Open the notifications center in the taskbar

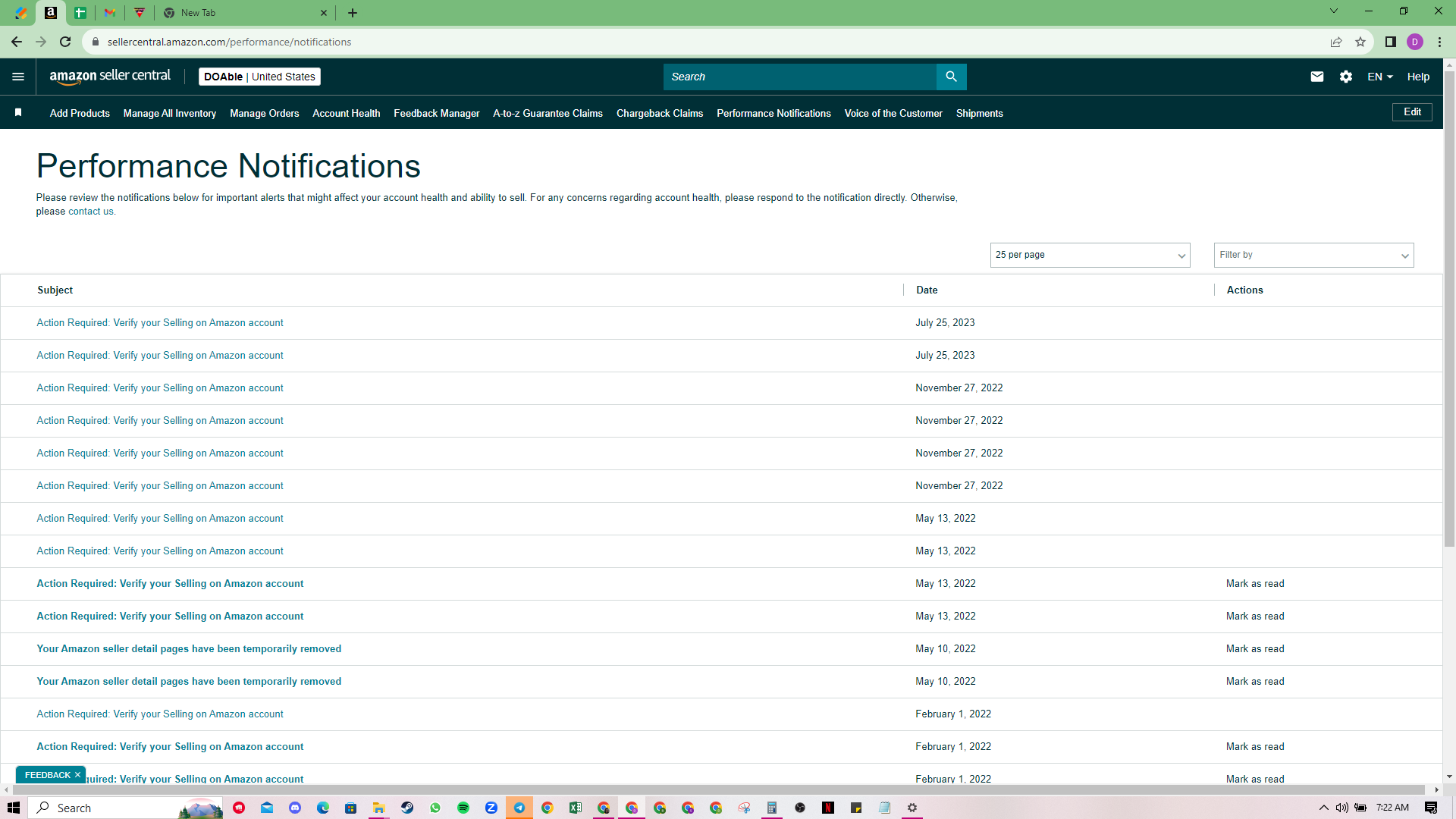pos(1431,808)
